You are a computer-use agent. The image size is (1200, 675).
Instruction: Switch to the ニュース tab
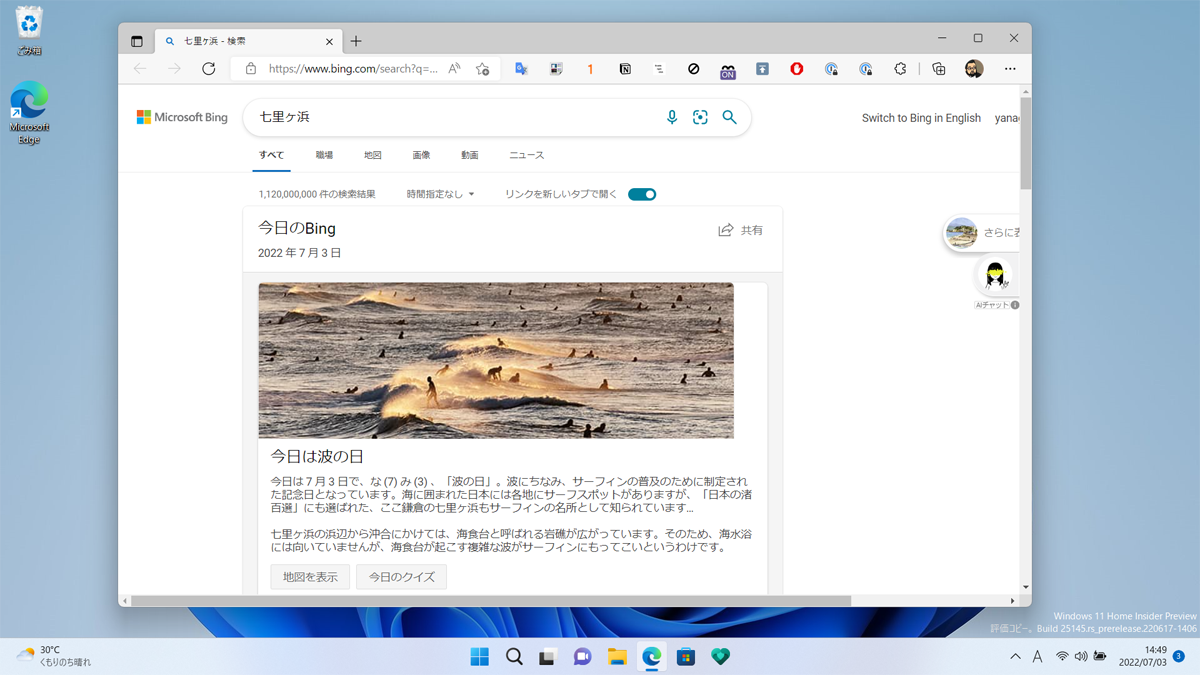(526, 156)
